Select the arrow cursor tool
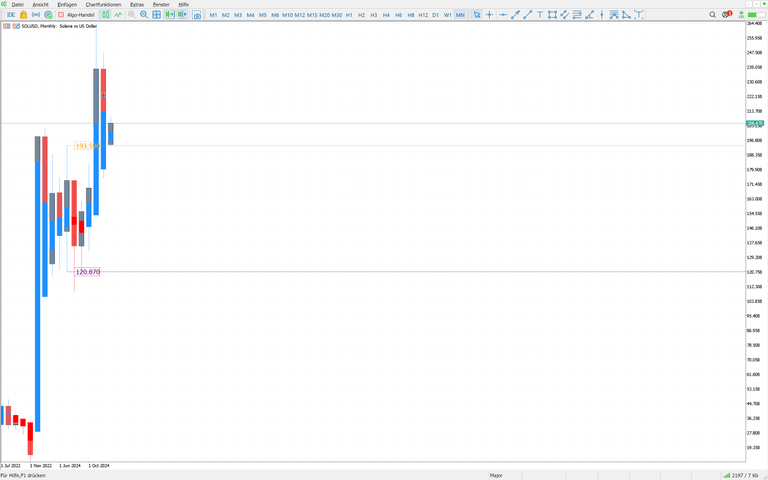This screenshot has width=768, height=480. coord(477,15)
